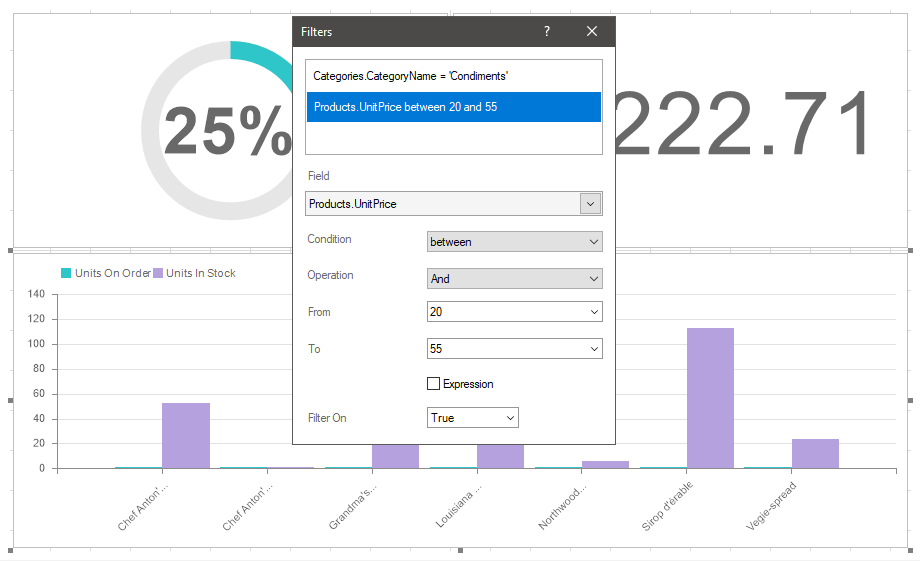Open the From value dropdown
Viewport: 920px width, 561px height.
[594, 312]
